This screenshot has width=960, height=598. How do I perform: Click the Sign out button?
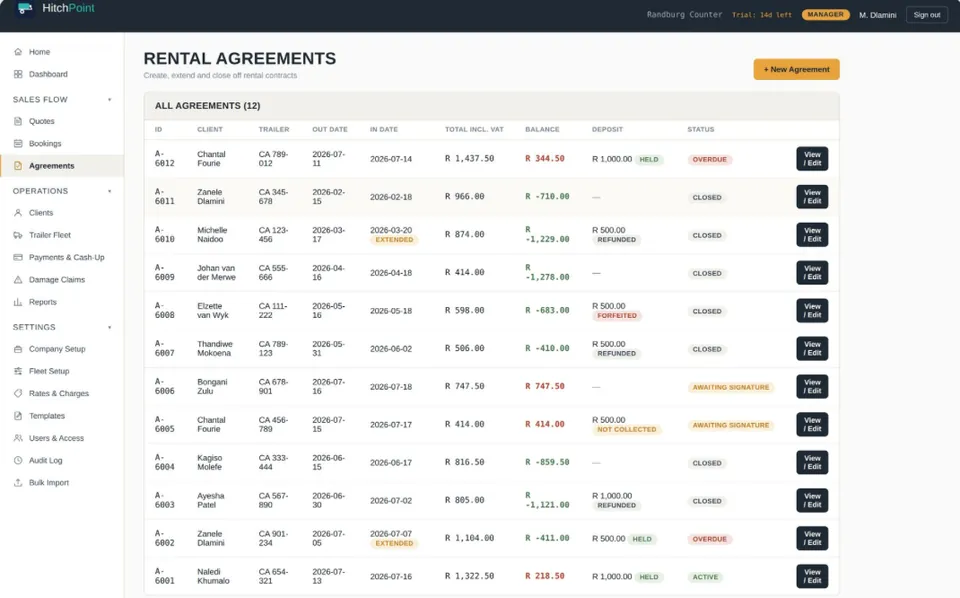coord(926,15)
